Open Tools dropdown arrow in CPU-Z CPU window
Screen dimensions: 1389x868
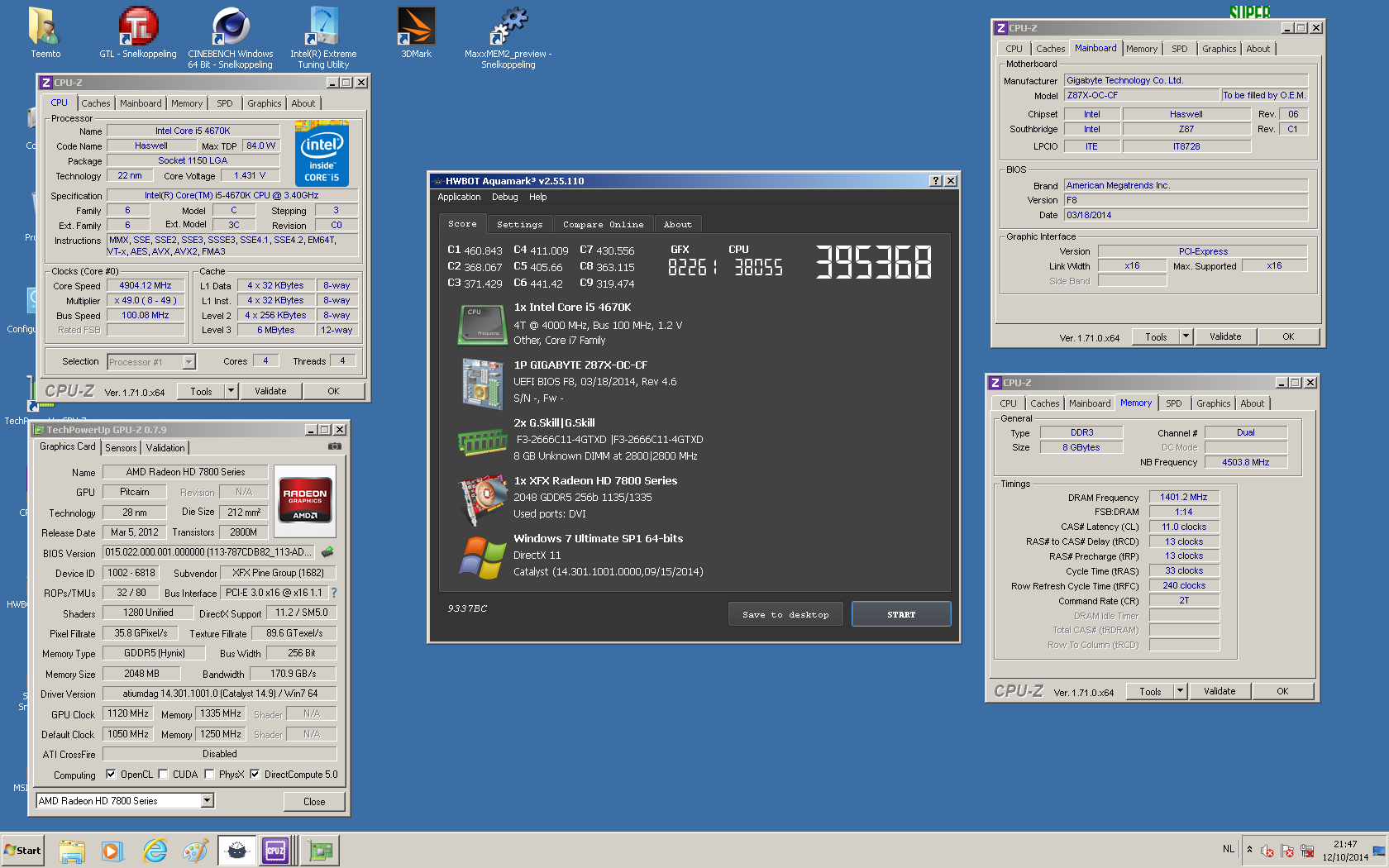pos(231,391)
